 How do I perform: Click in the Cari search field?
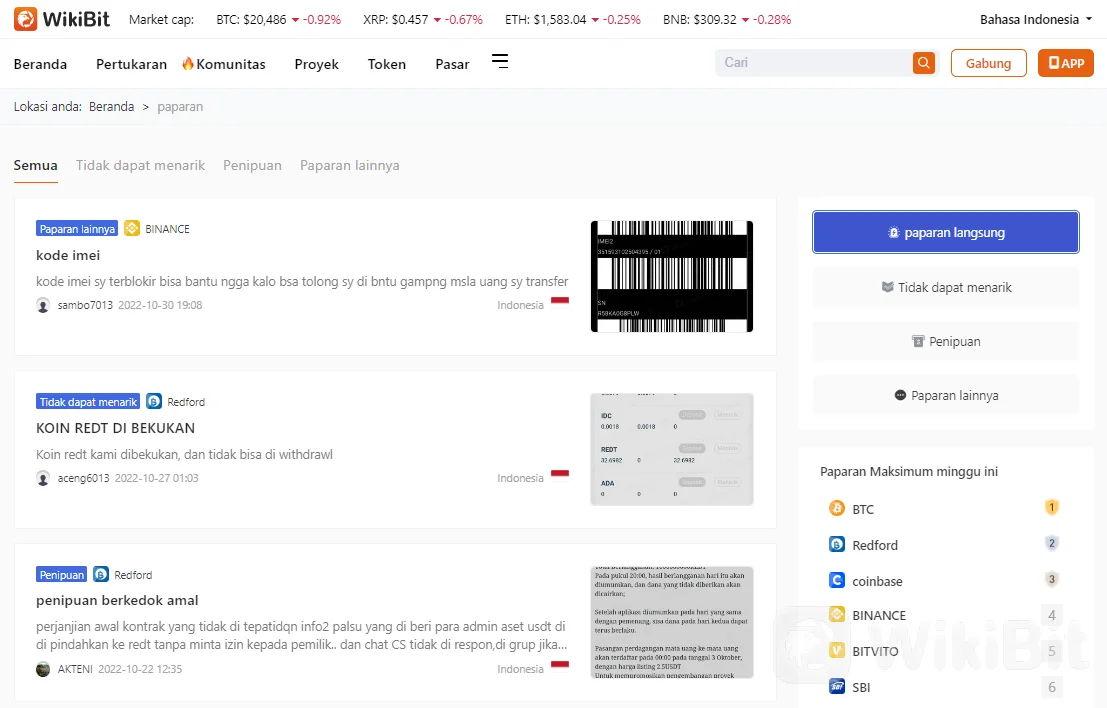[x=814, y=63]
